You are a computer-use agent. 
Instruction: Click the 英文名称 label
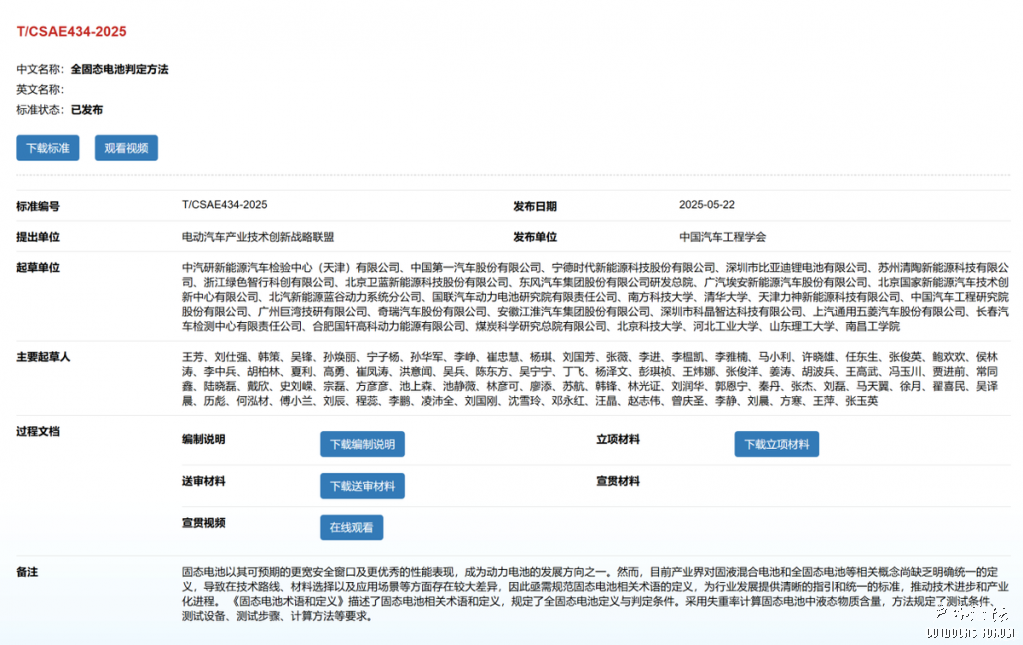(40, 89)
